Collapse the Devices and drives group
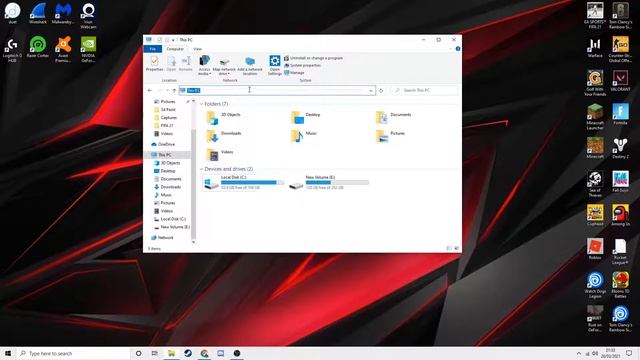 click(201, 169)
